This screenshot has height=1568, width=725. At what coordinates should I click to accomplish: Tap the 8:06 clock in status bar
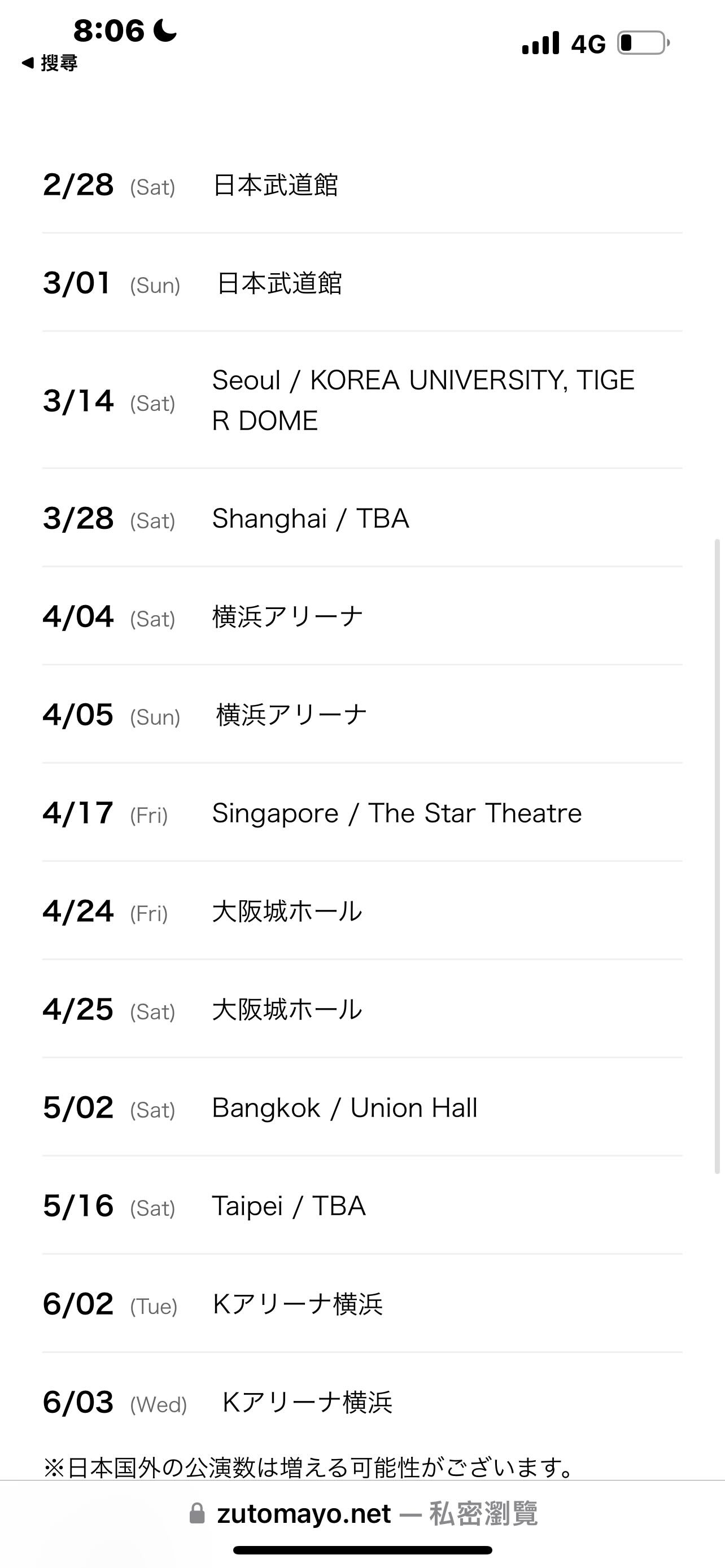[109, 30]
